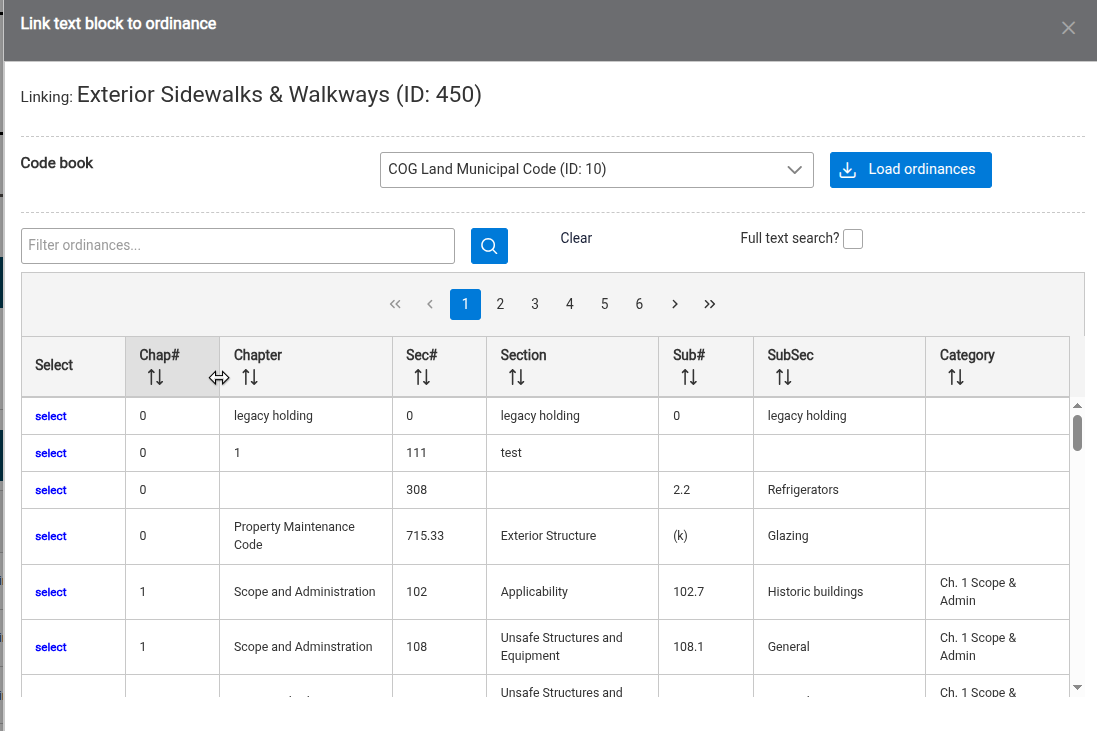Click the Select column header
Screen dimensions: 1097x731
click(73, 366)
